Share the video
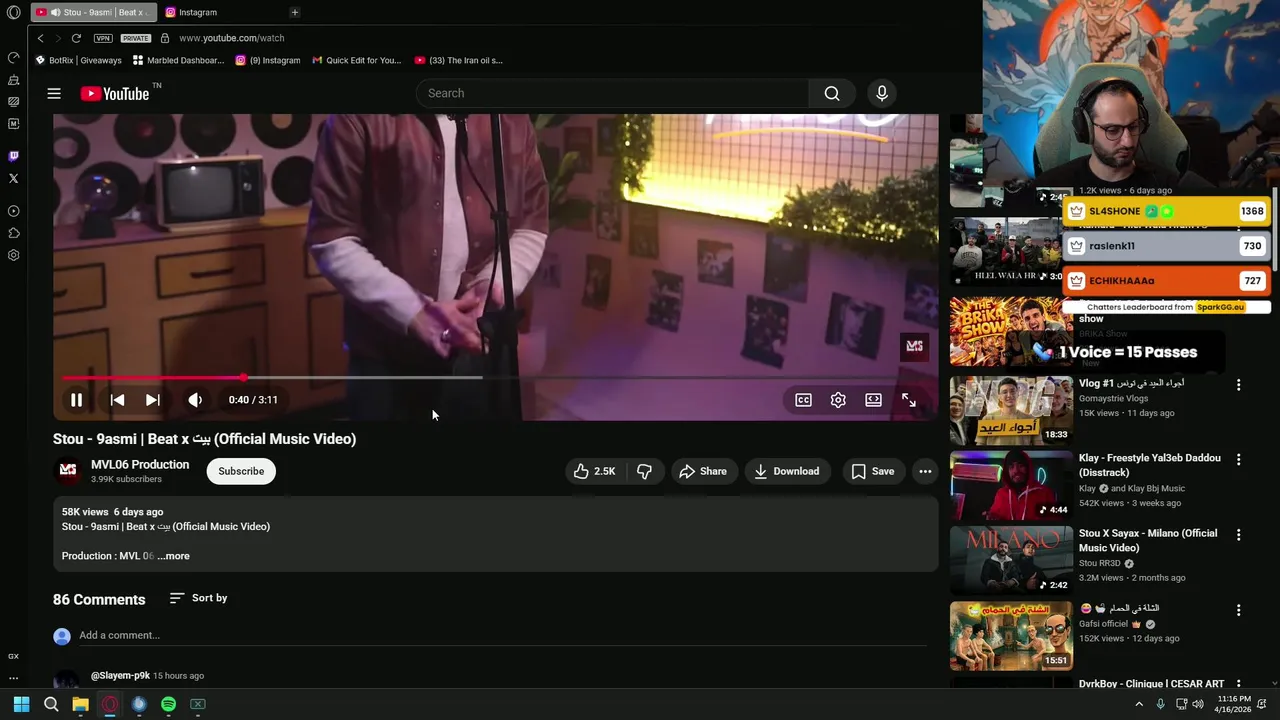The width and height of the screenshot is (1280, 720). (703, 471)
